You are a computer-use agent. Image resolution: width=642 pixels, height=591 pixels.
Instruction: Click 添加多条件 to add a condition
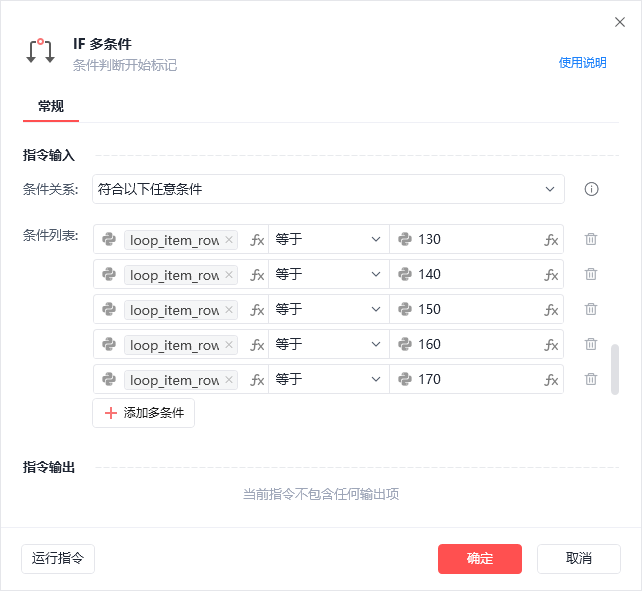(x=143, y=413)
